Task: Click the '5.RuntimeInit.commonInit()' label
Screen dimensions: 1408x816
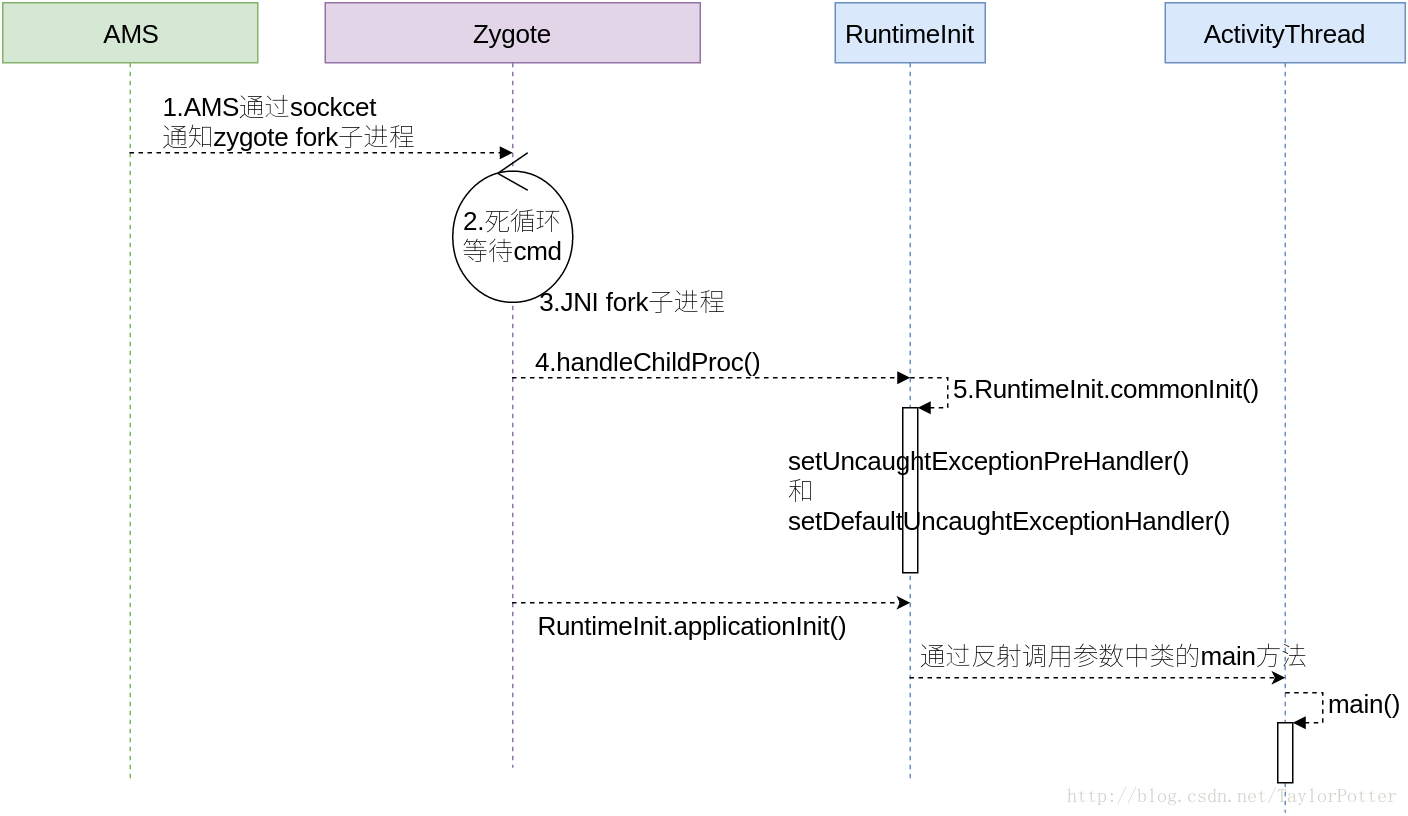Action: click(1106, 389)
